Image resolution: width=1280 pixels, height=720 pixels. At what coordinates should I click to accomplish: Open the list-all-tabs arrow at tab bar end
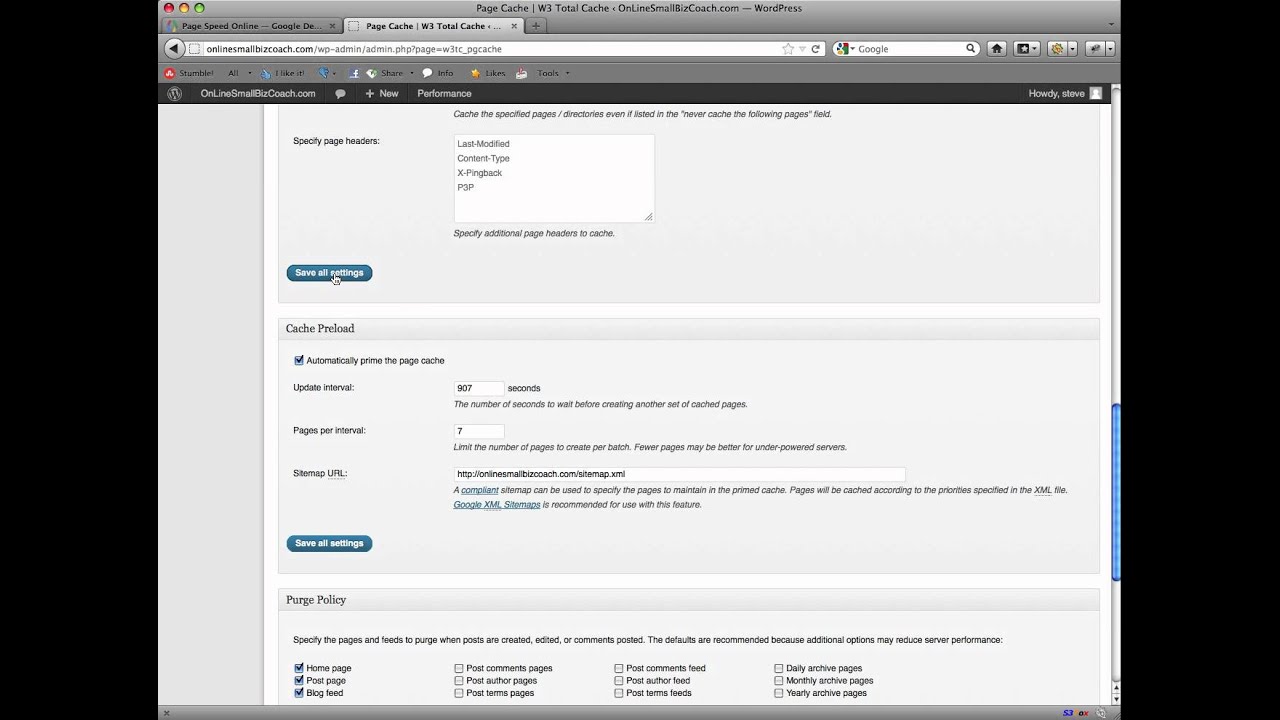click(1111, 26)
